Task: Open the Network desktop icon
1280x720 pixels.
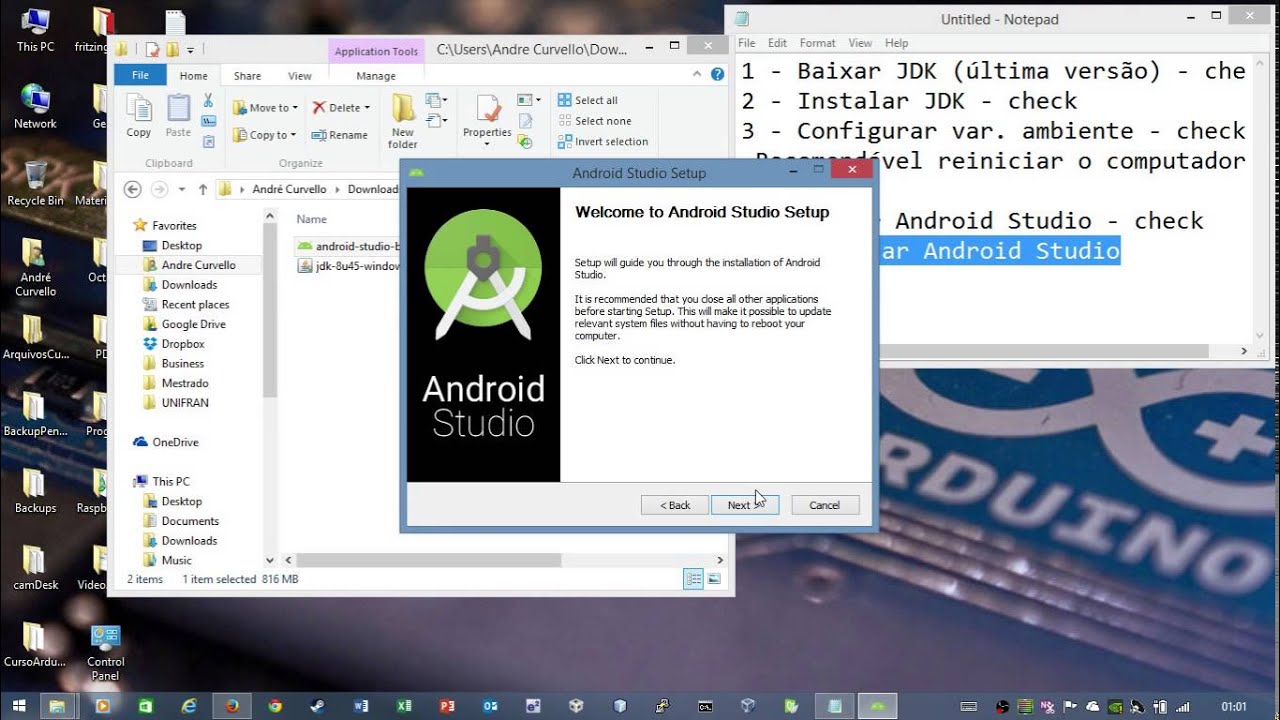Action: click(35, 107)
